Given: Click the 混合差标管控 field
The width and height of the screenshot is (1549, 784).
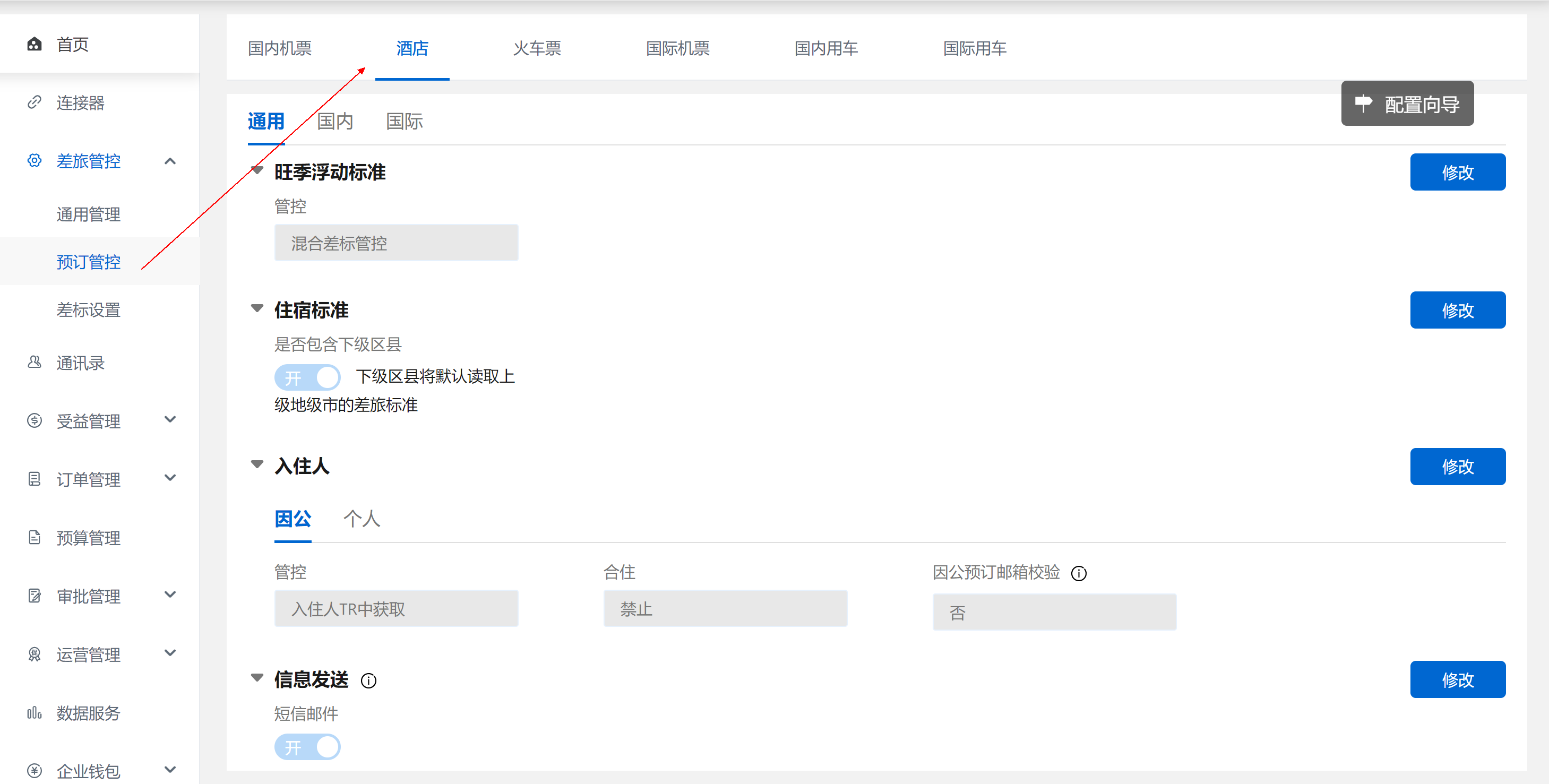Looking at the screenshot, I should (396, 243).
